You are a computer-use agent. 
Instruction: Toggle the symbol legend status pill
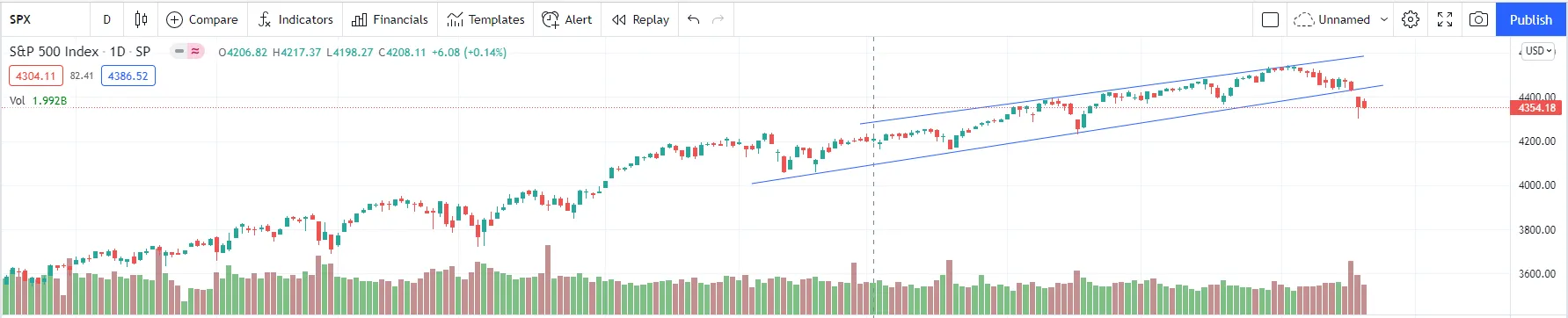point(187,52)
